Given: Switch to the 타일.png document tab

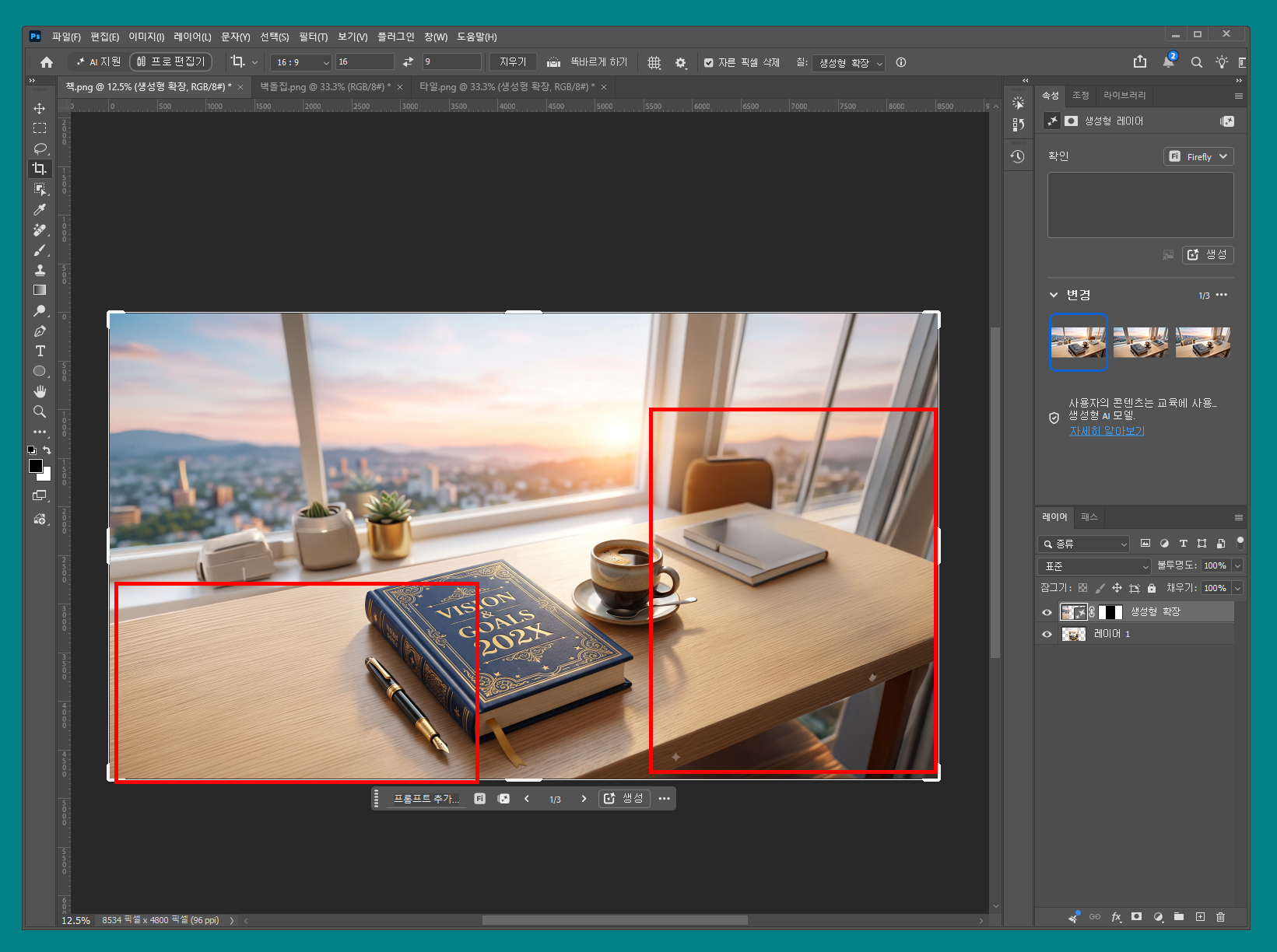Looking at the screenshot, I should pos(507,86).
